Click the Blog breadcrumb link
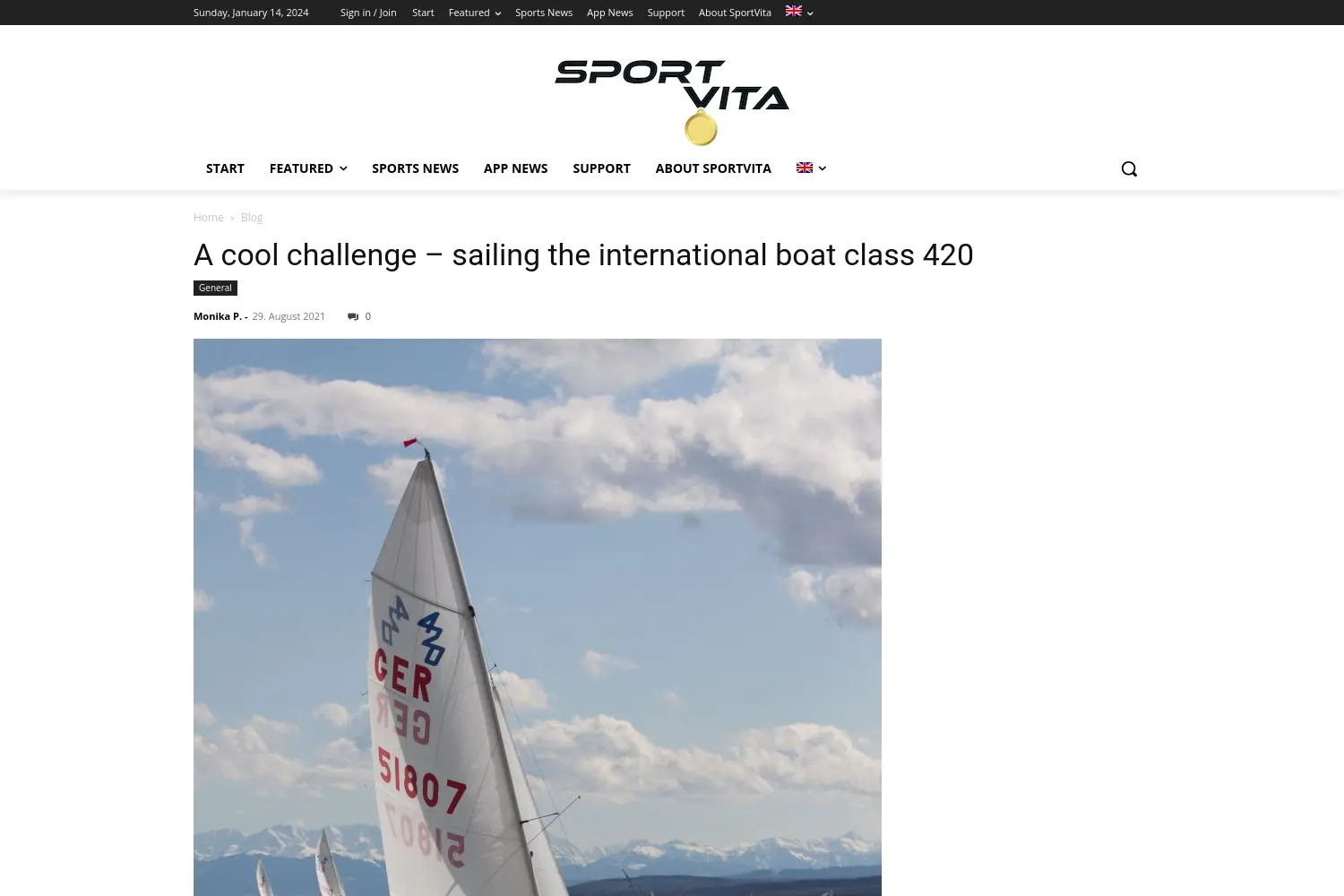The image size is (1344, 896). [252, 218]
